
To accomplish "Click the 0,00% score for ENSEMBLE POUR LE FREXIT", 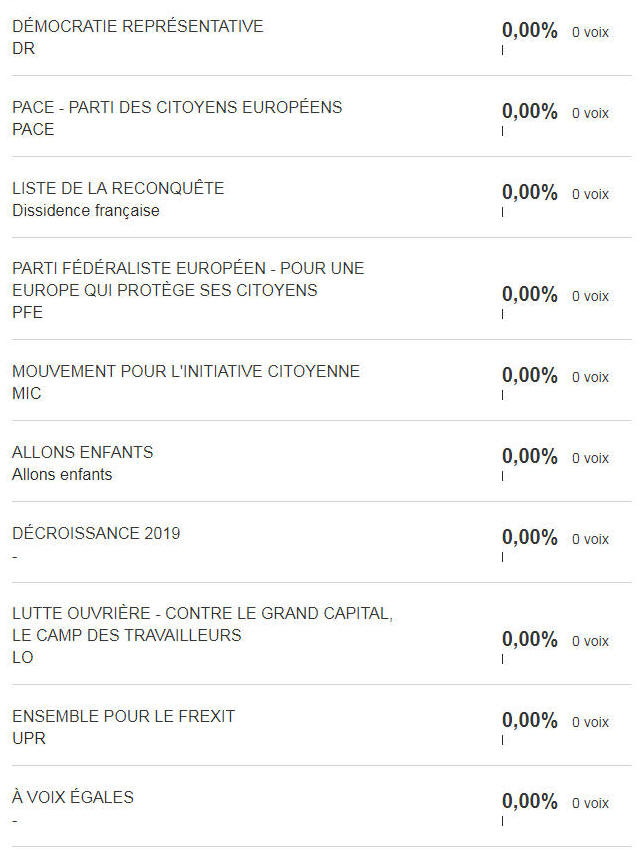I will [x=529, y=721].
